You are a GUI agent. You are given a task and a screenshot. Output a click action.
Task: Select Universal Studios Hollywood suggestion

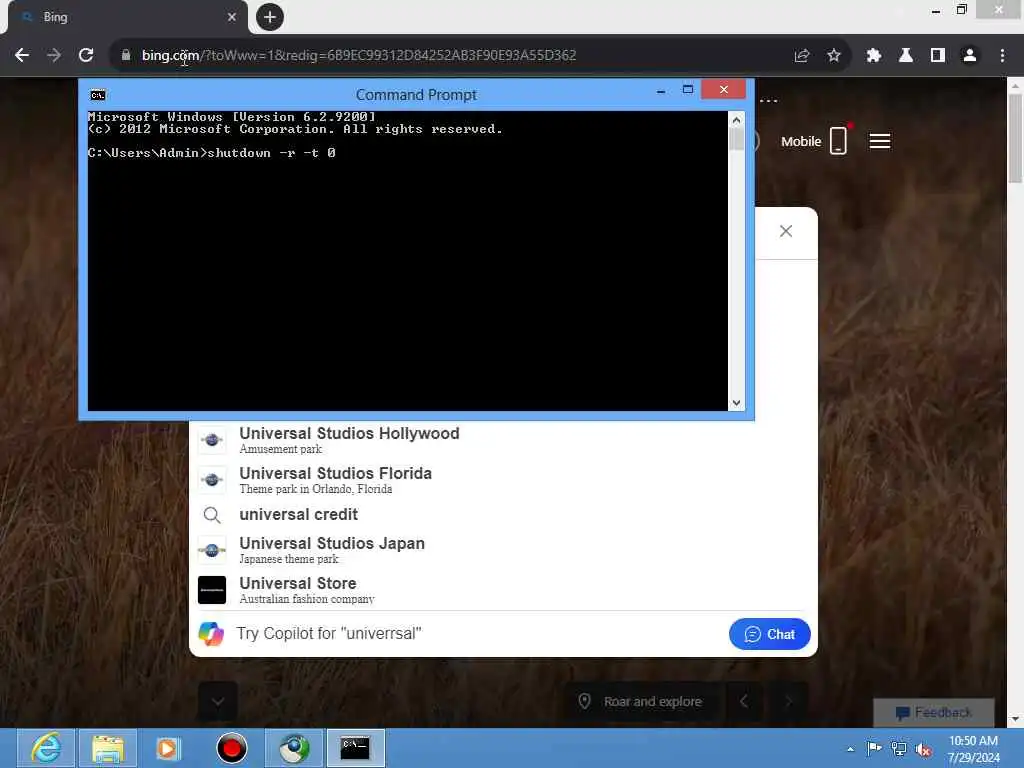point(503,440)
